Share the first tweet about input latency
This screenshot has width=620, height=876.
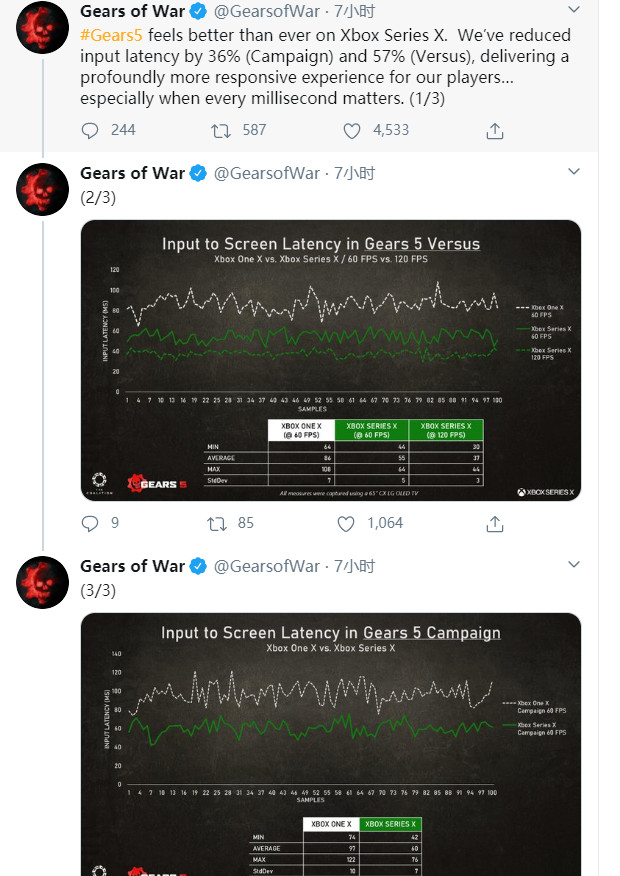tap(494, 131)
